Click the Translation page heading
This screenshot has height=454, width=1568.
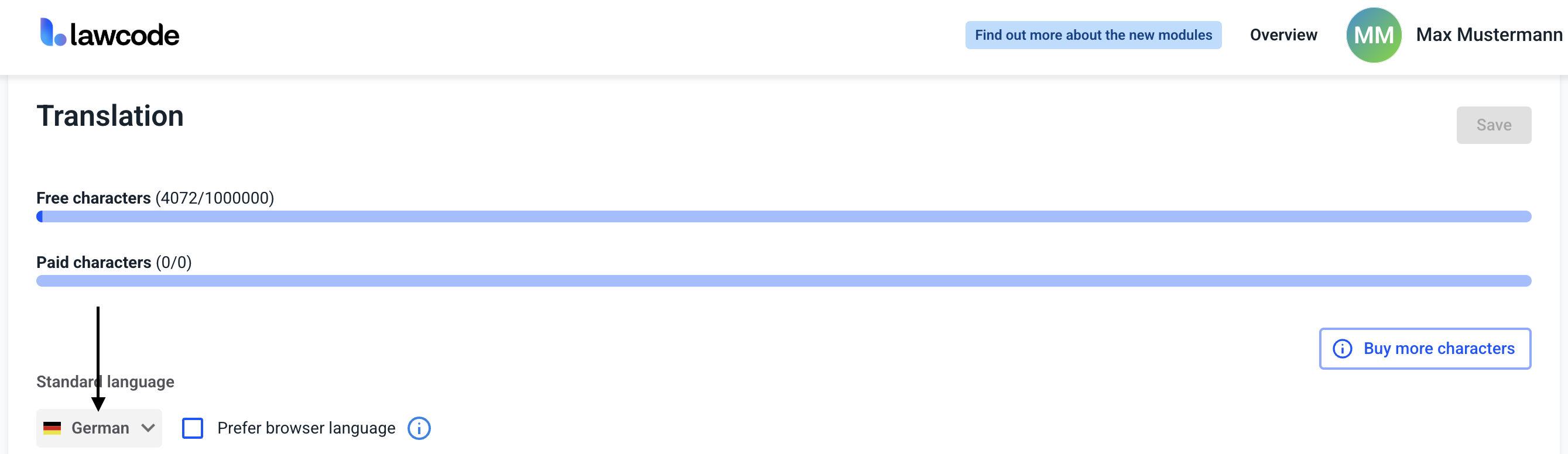click(x=110, y=116)
